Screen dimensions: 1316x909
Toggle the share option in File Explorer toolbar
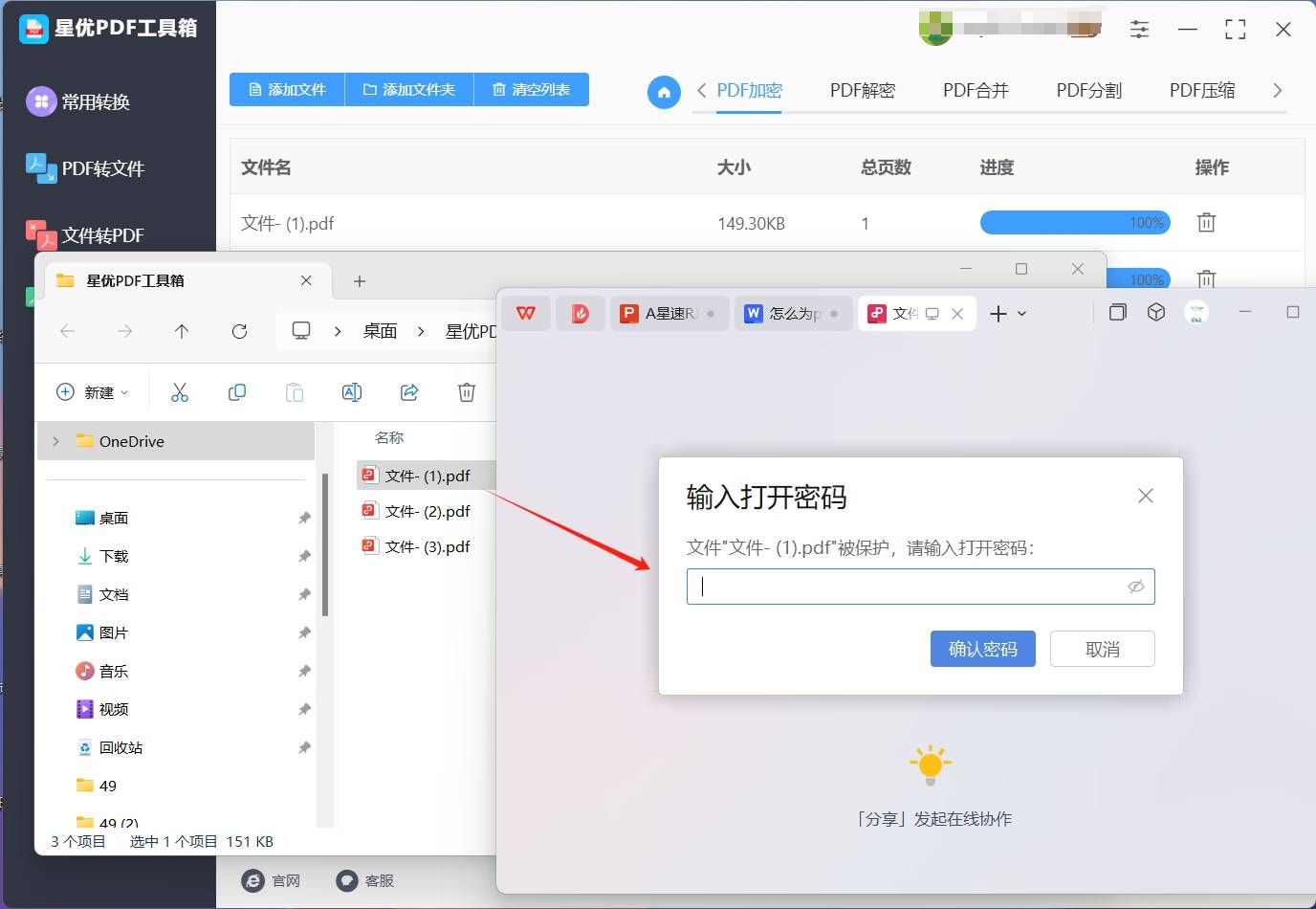pos(409,392)
